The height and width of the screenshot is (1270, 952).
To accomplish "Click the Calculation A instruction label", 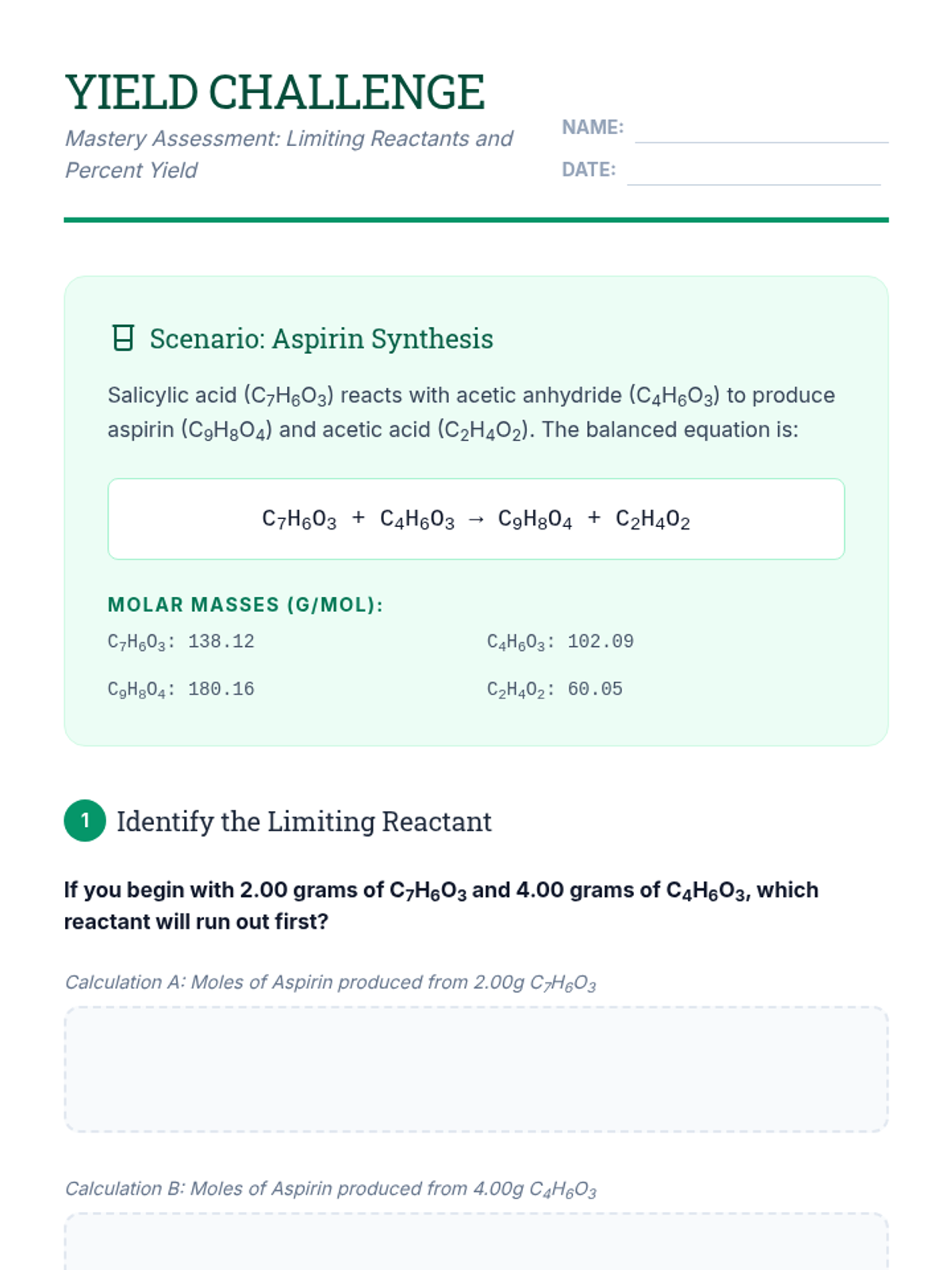I will 330,983.
